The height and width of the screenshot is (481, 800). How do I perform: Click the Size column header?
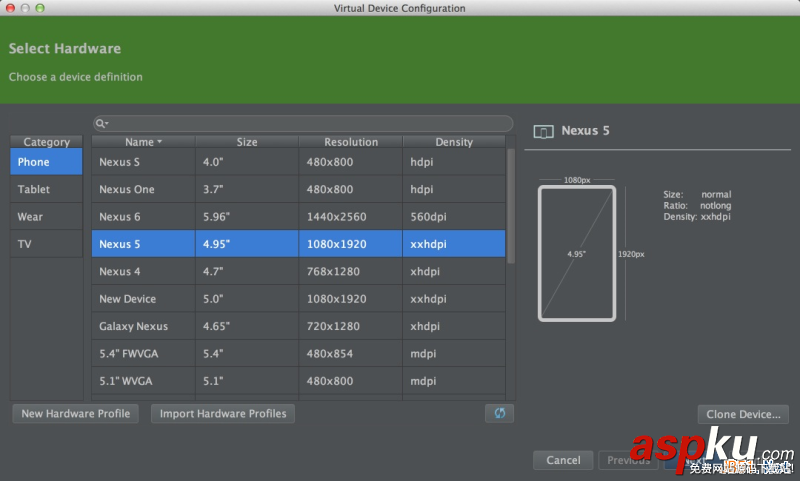tap(247, 142)
